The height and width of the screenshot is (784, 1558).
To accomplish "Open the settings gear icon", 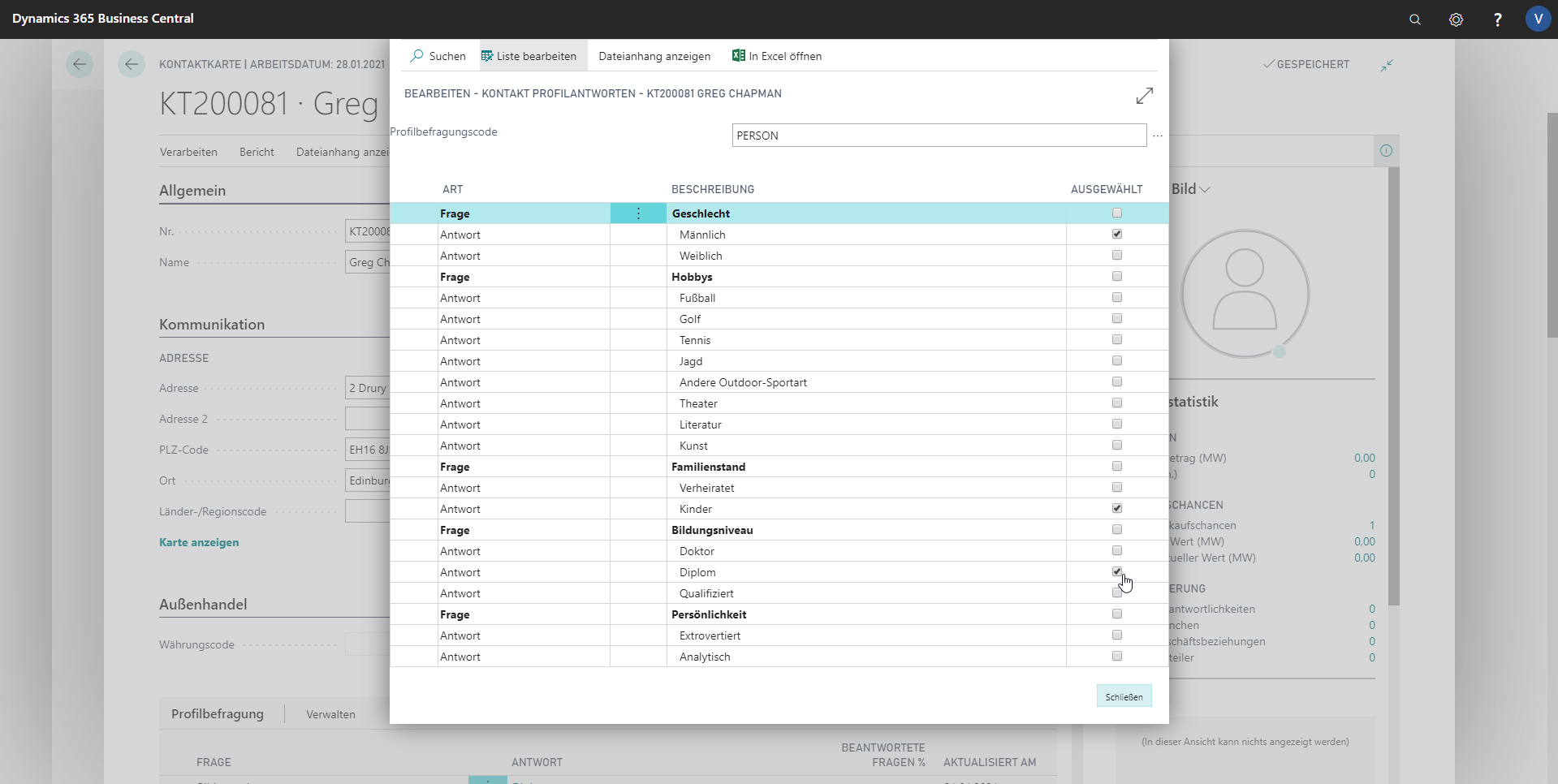I will coord(1456,19).
